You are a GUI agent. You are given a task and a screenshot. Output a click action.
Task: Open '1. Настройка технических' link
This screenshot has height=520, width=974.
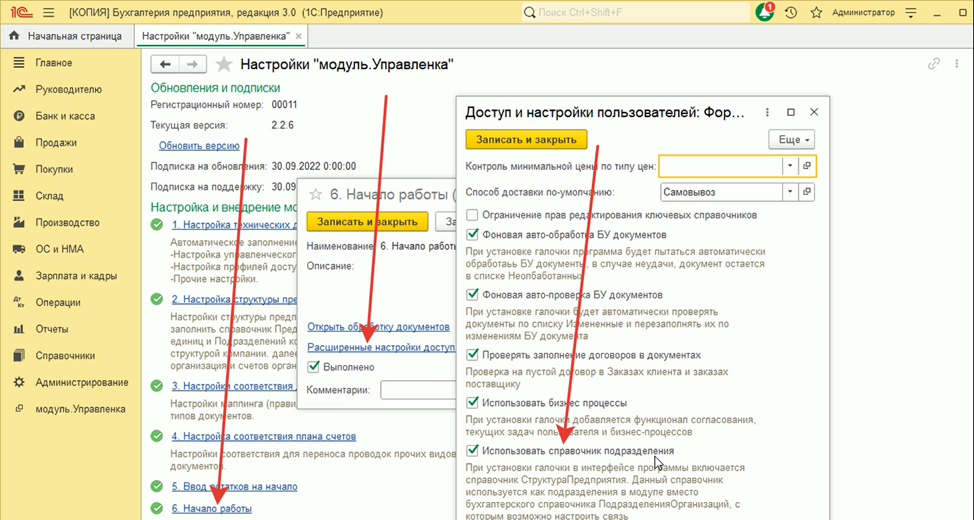234,224
